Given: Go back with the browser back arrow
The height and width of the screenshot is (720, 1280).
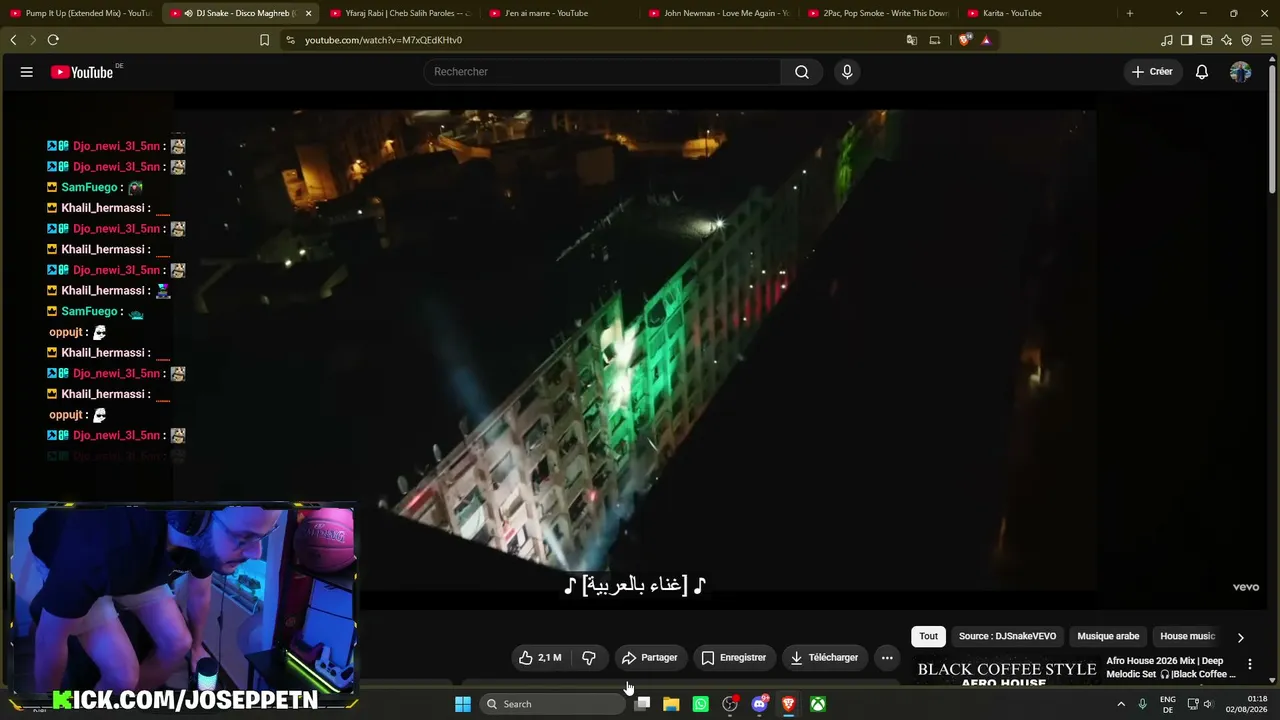Looking at the screenshot, I should tap(13, 40).
